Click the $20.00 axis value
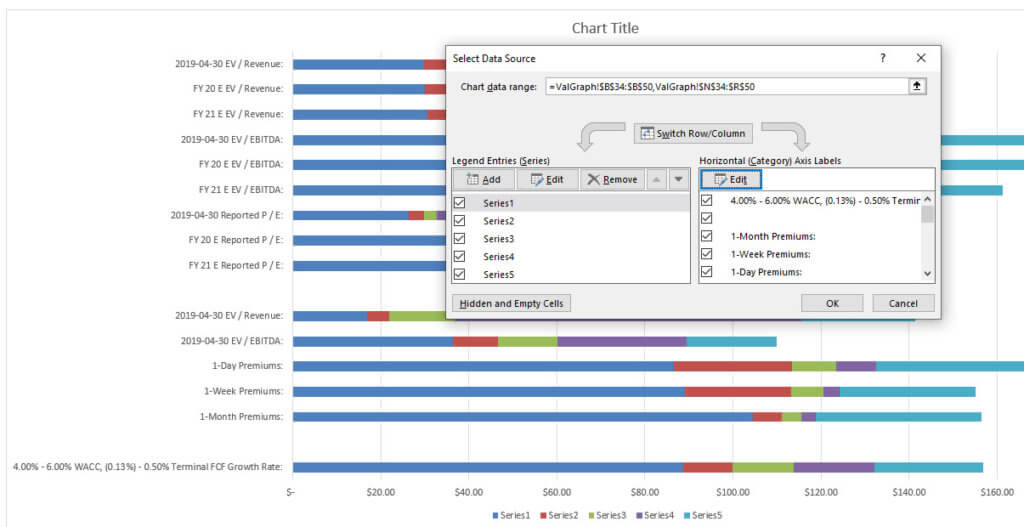Viewport: 1024px width, 527px height. [381, 493]
